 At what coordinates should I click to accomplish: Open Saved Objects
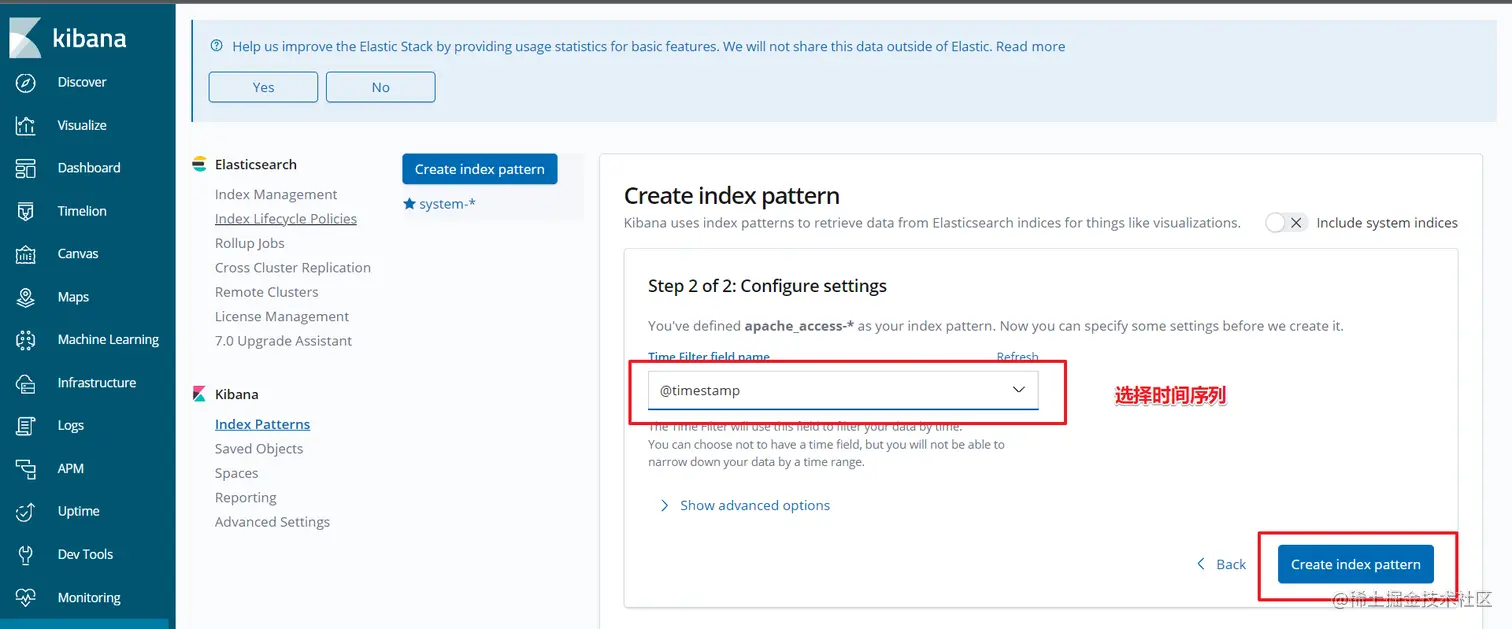259,449
